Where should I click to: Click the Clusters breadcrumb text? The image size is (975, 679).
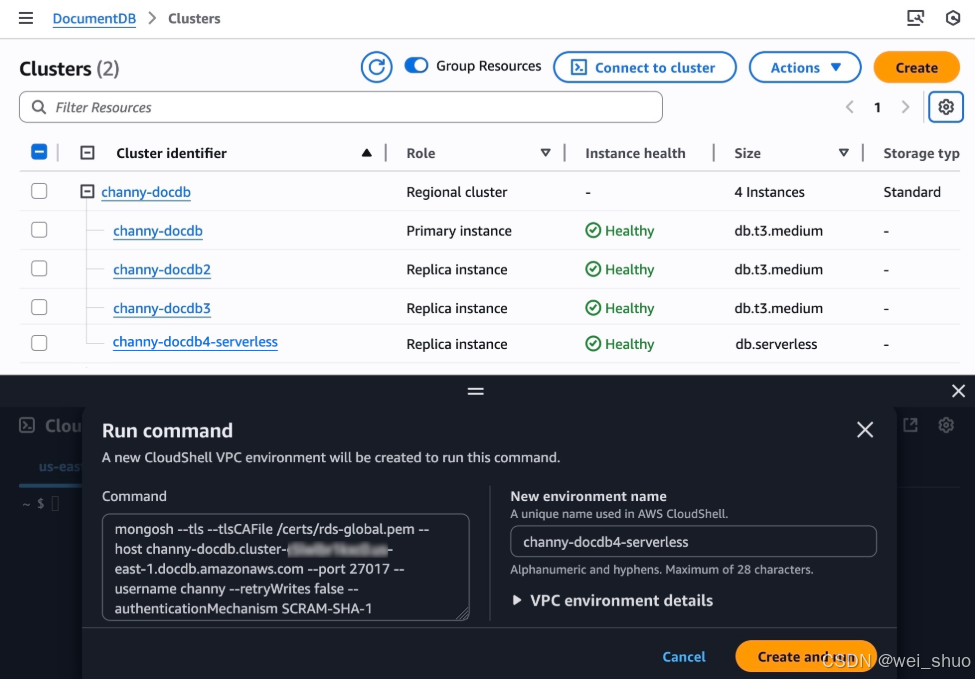click(x=194, y=19)
